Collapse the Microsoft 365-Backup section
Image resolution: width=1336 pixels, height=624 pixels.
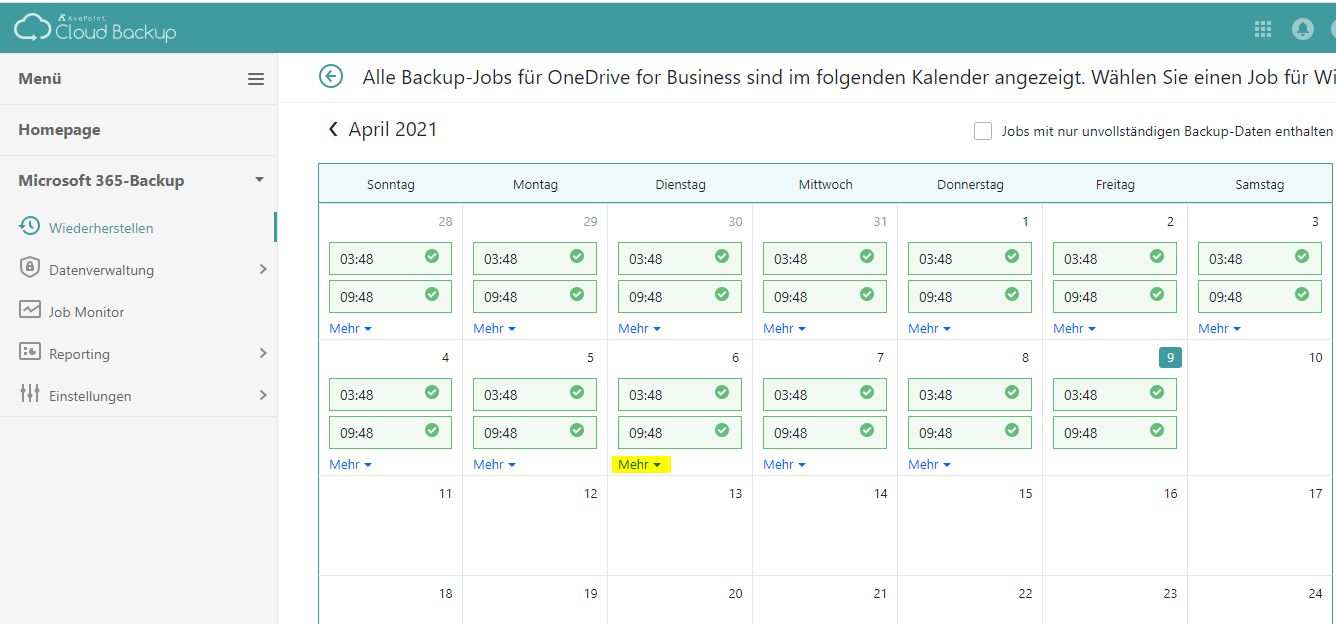point(259,180)
